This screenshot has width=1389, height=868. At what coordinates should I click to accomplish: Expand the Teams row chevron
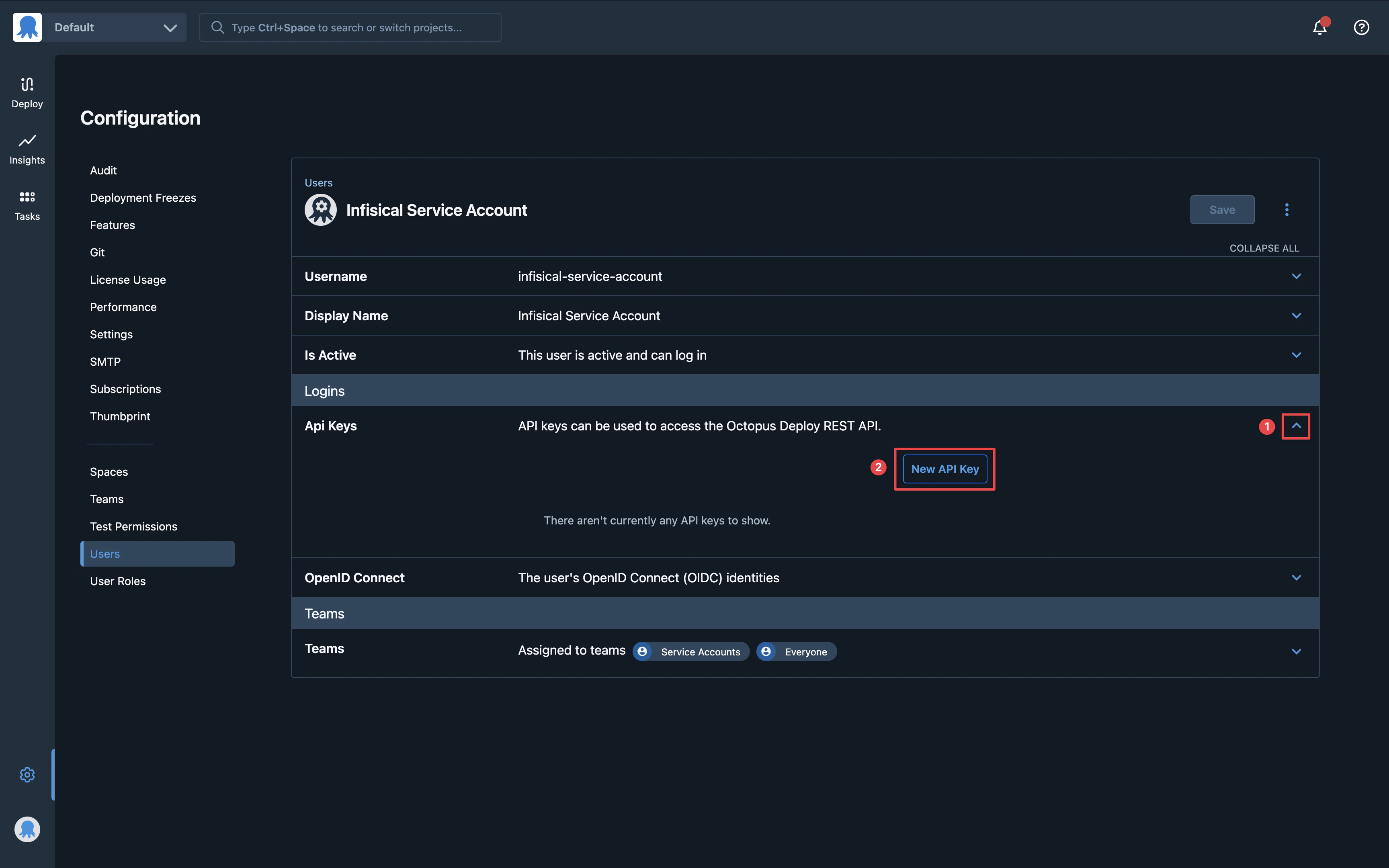(x=1297, y=651)
